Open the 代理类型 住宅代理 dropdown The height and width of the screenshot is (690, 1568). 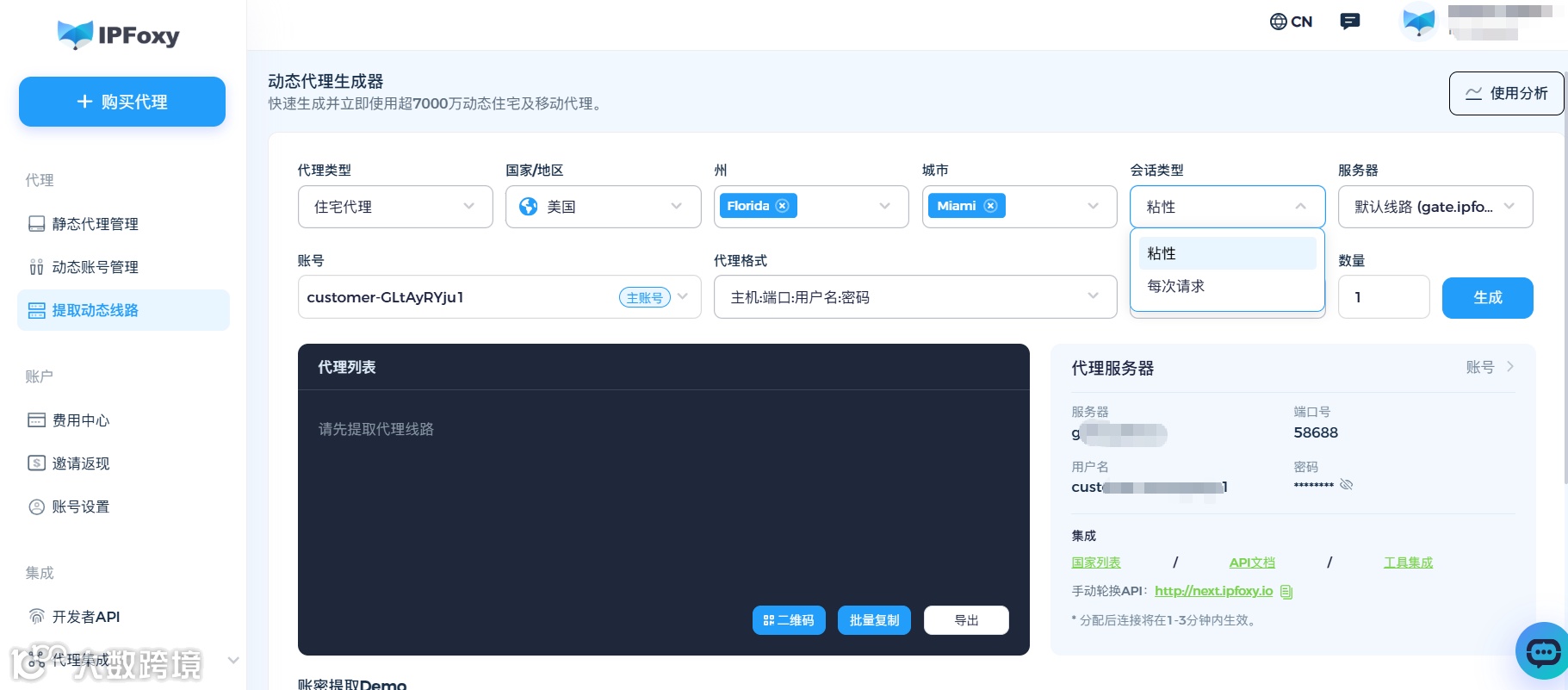(x=395, y=207)
